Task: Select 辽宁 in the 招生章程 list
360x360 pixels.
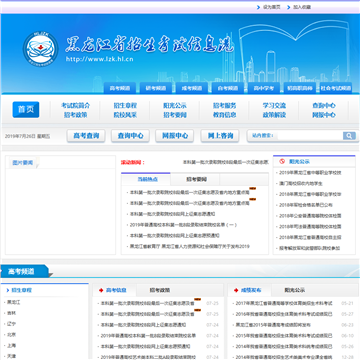Action: pyautogui.click(x=11, y=324)
